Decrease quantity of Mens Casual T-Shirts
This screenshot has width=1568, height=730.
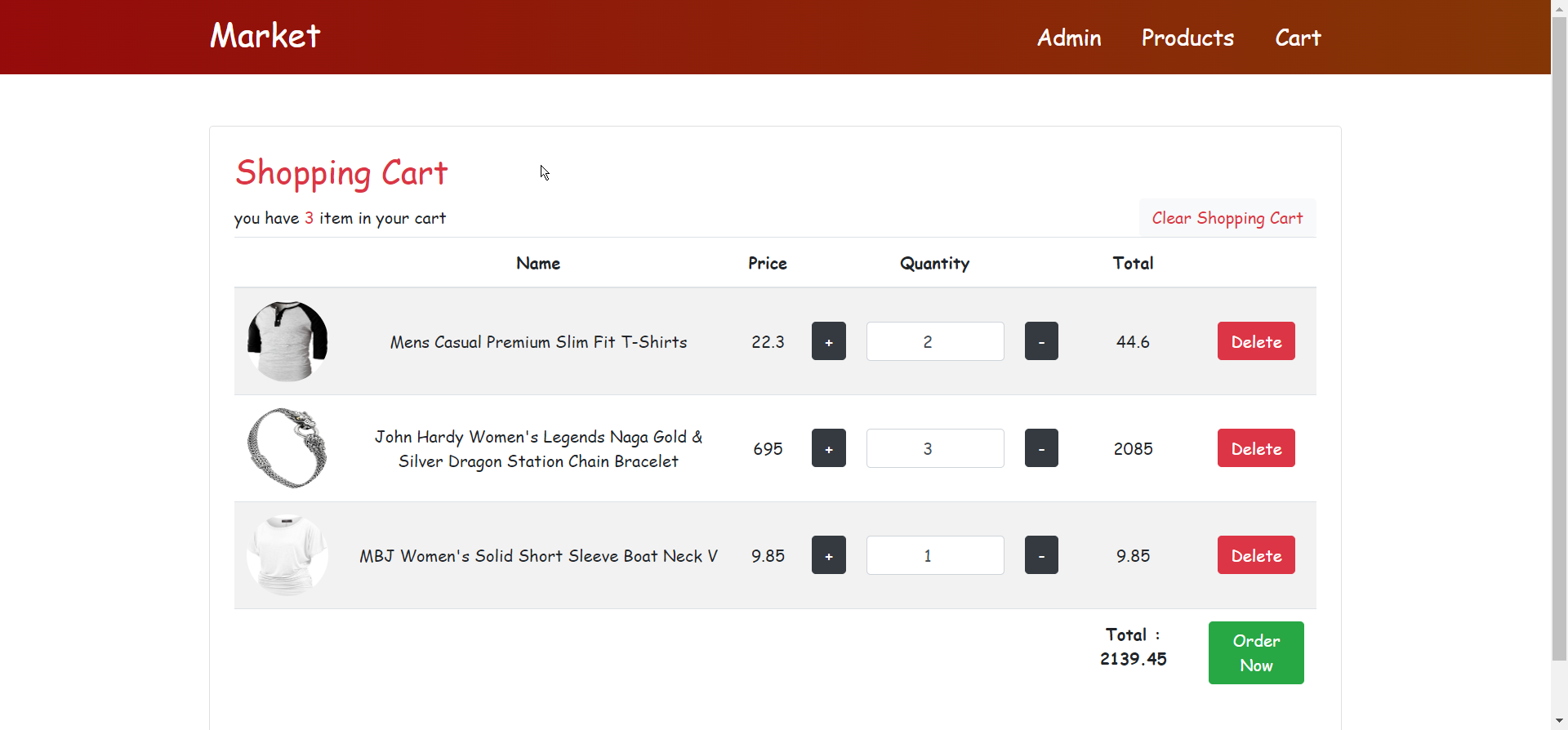[x=1041, y=341]
